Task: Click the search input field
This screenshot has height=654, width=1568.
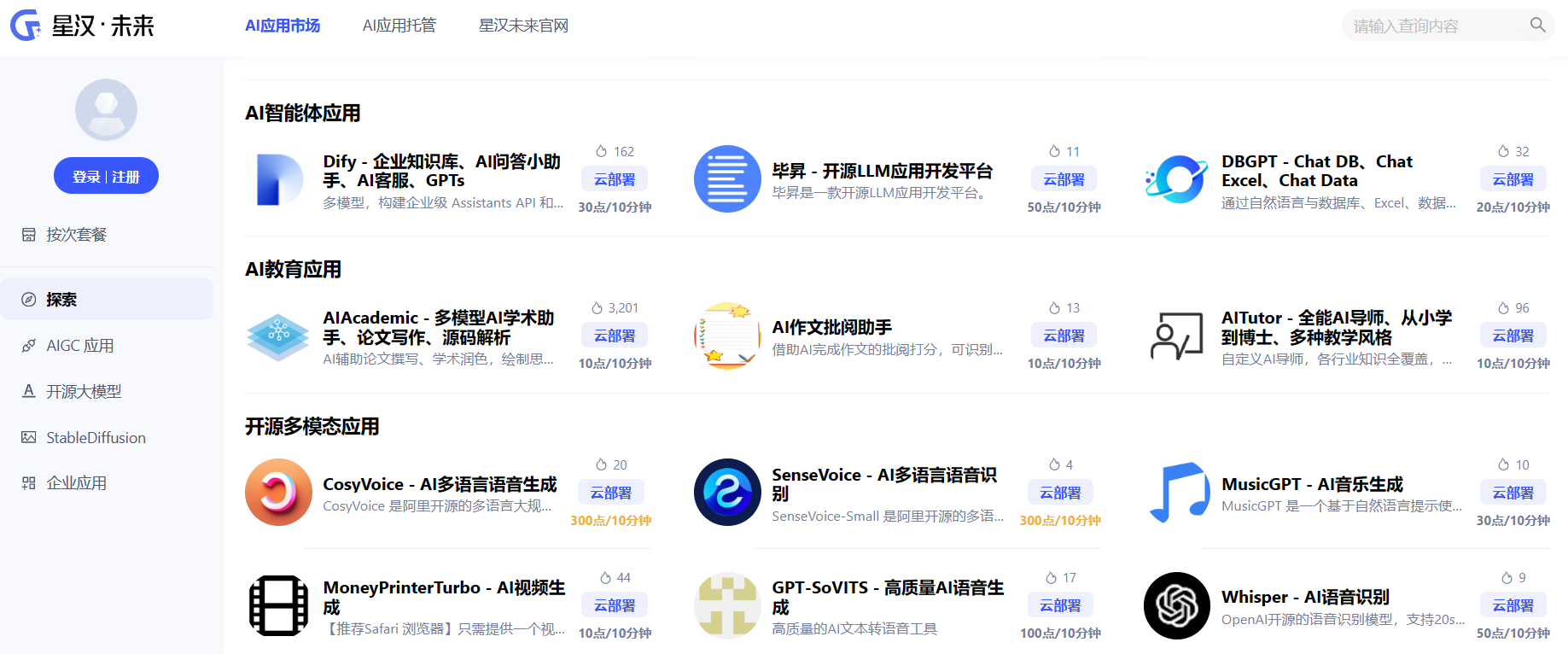Action: 1434,26
